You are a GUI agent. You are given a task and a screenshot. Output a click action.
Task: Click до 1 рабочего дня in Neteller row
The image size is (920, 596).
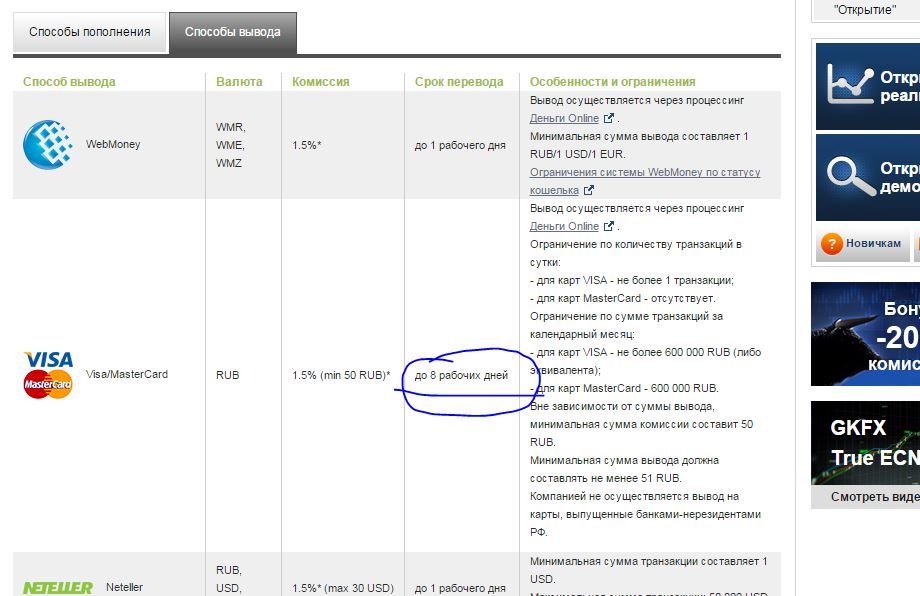point(460,588)
